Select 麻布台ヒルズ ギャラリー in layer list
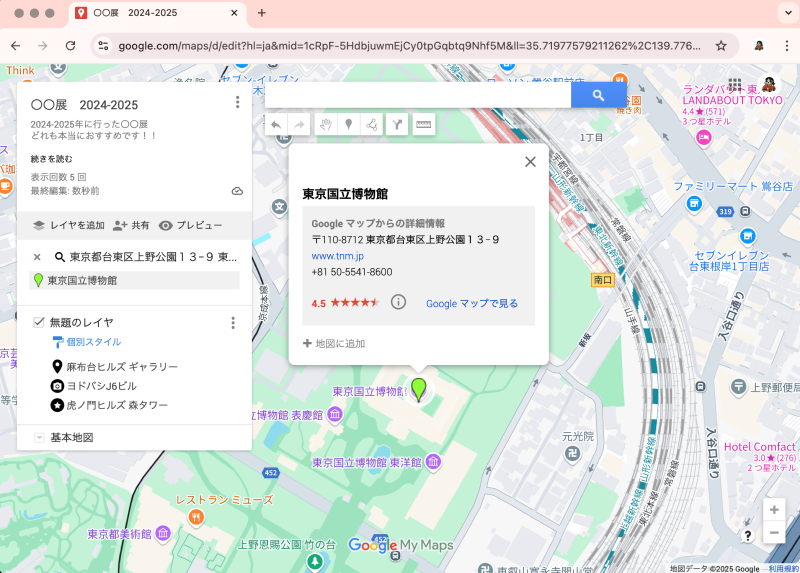800x573 pixels. [115, 366]
